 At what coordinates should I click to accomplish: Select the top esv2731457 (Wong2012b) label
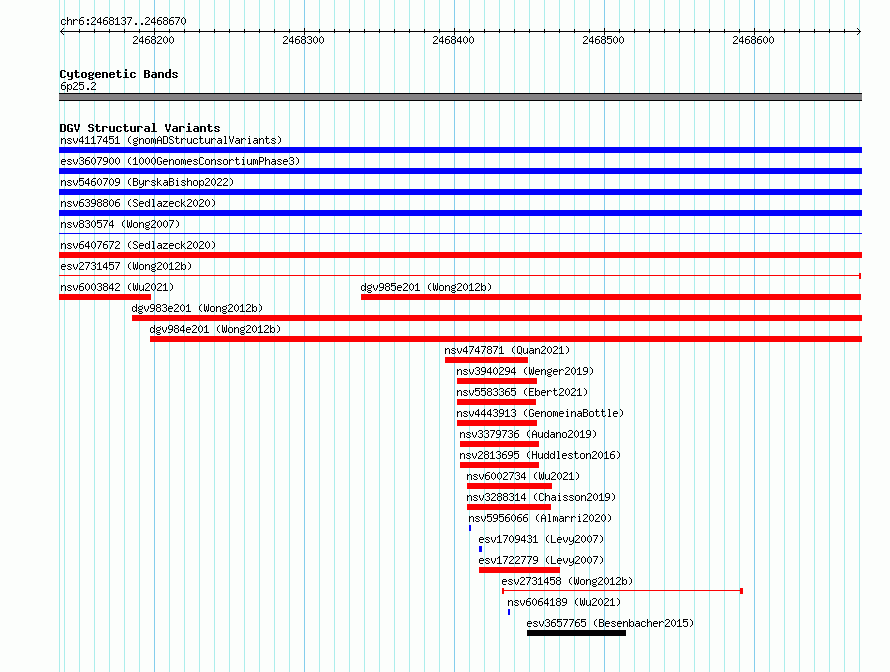(126, 266)
